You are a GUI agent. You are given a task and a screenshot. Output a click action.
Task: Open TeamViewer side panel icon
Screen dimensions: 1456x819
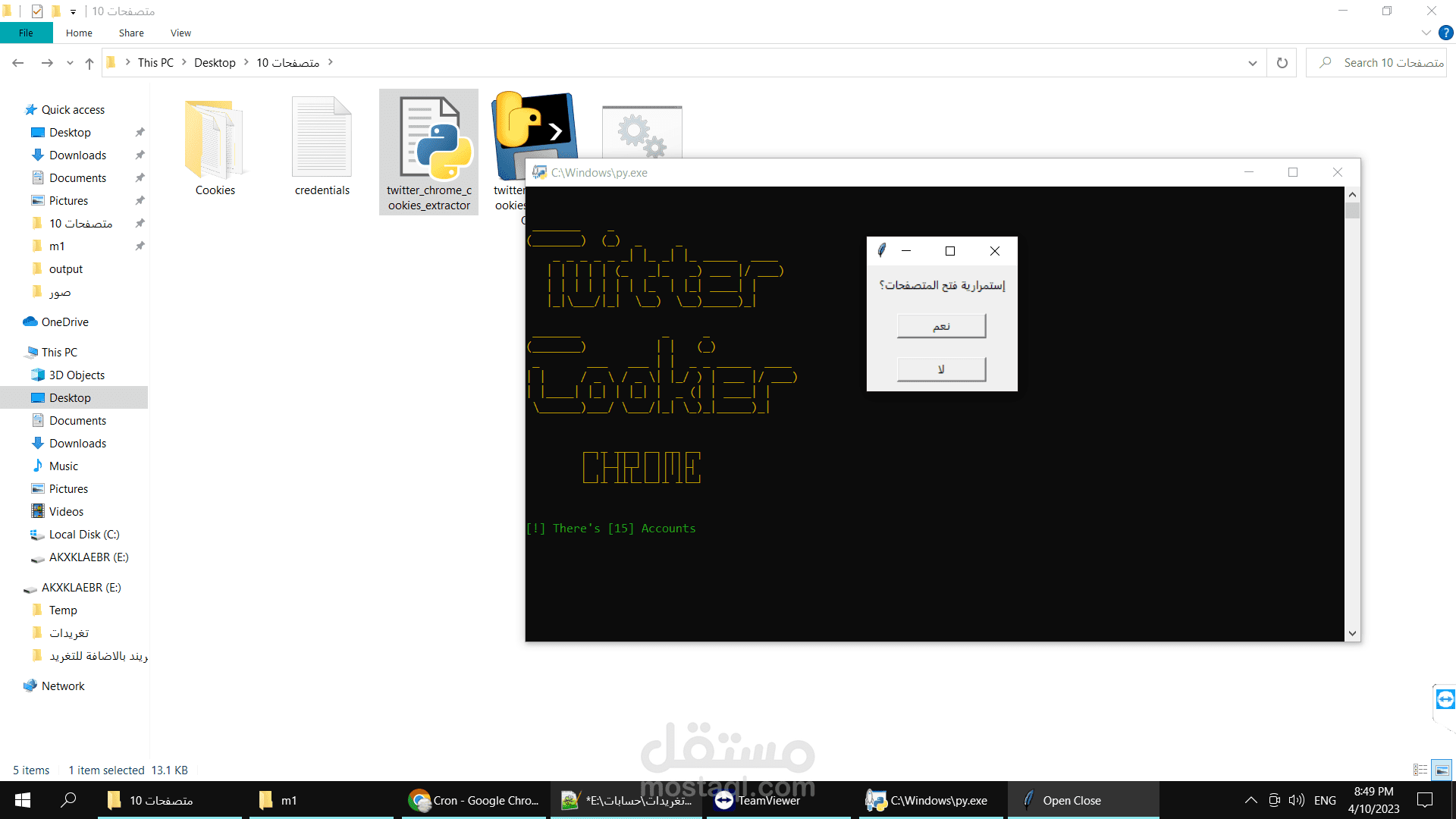(x=1445, y=699)
